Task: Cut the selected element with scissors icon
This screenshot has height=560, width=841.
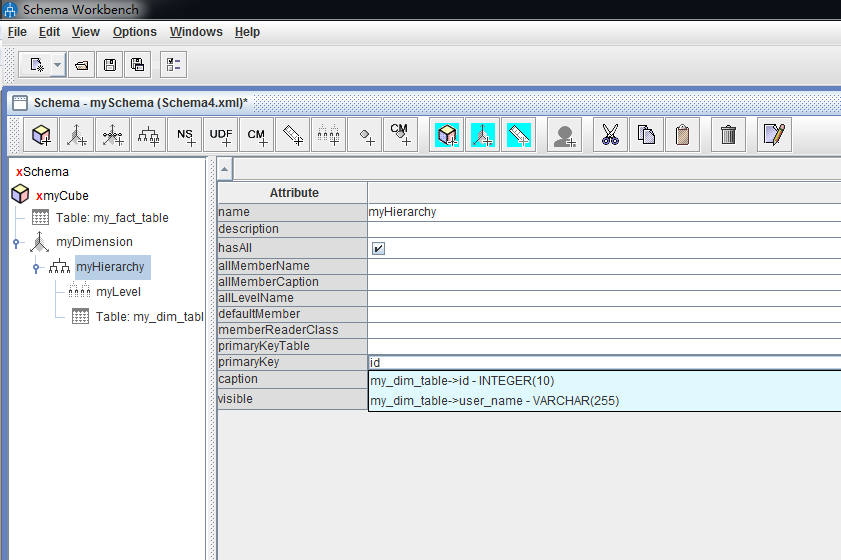Action: (610, 134)
